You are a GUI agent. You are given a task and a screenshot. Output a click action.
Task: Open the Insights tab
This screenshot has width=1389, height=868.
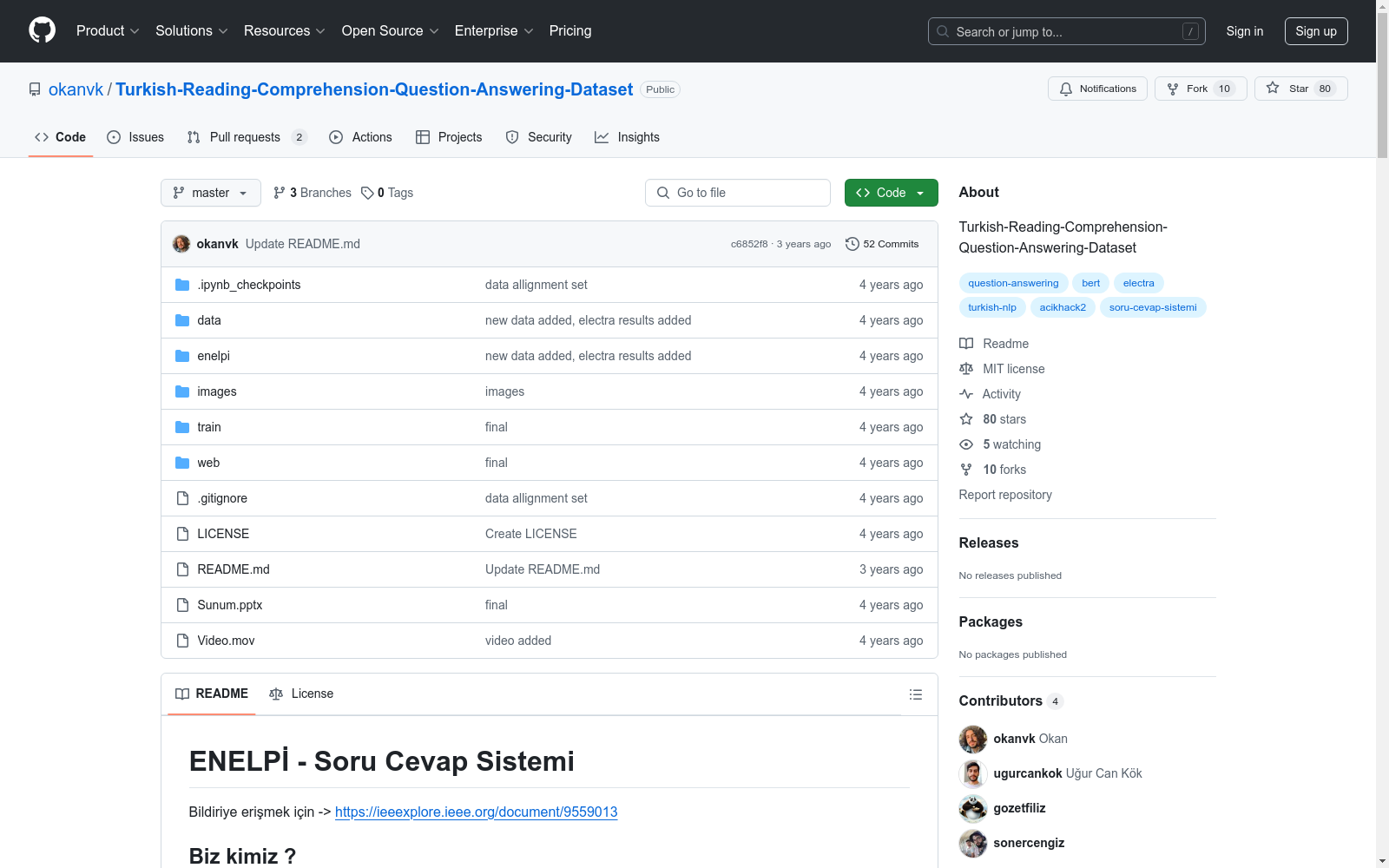(x=627, y=137)
